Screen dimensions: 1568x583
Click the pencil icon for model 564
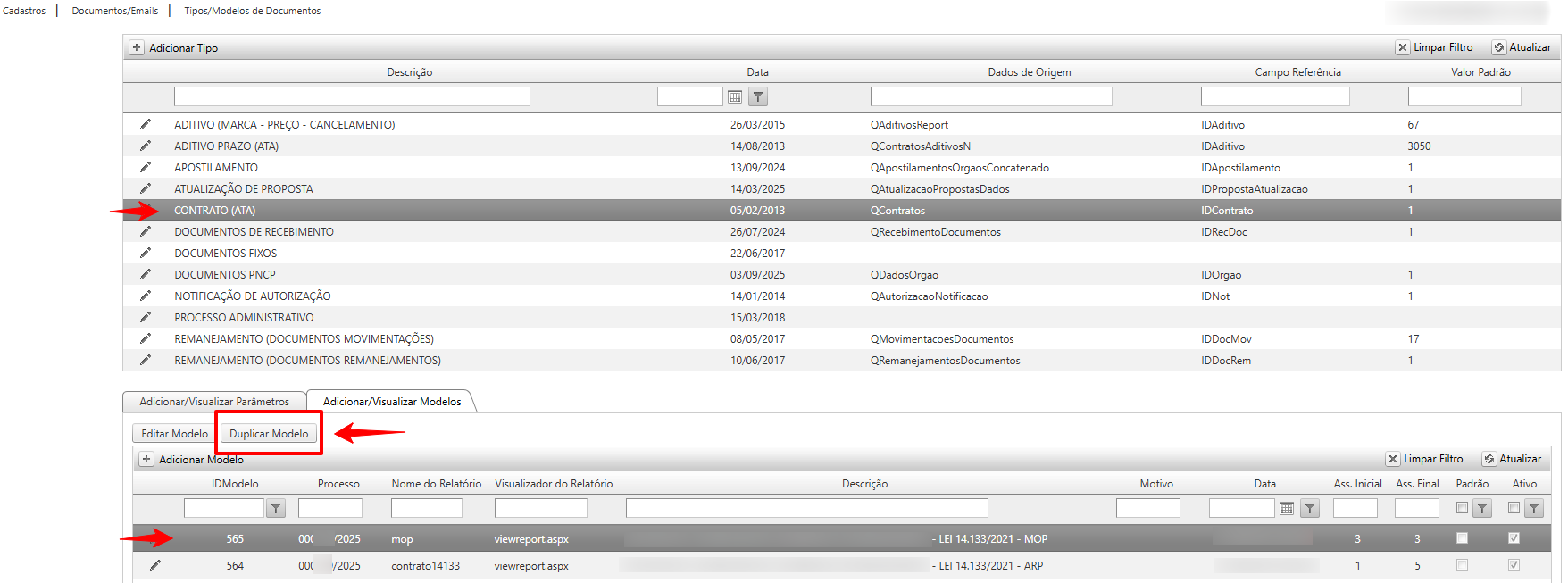point(155,565)
